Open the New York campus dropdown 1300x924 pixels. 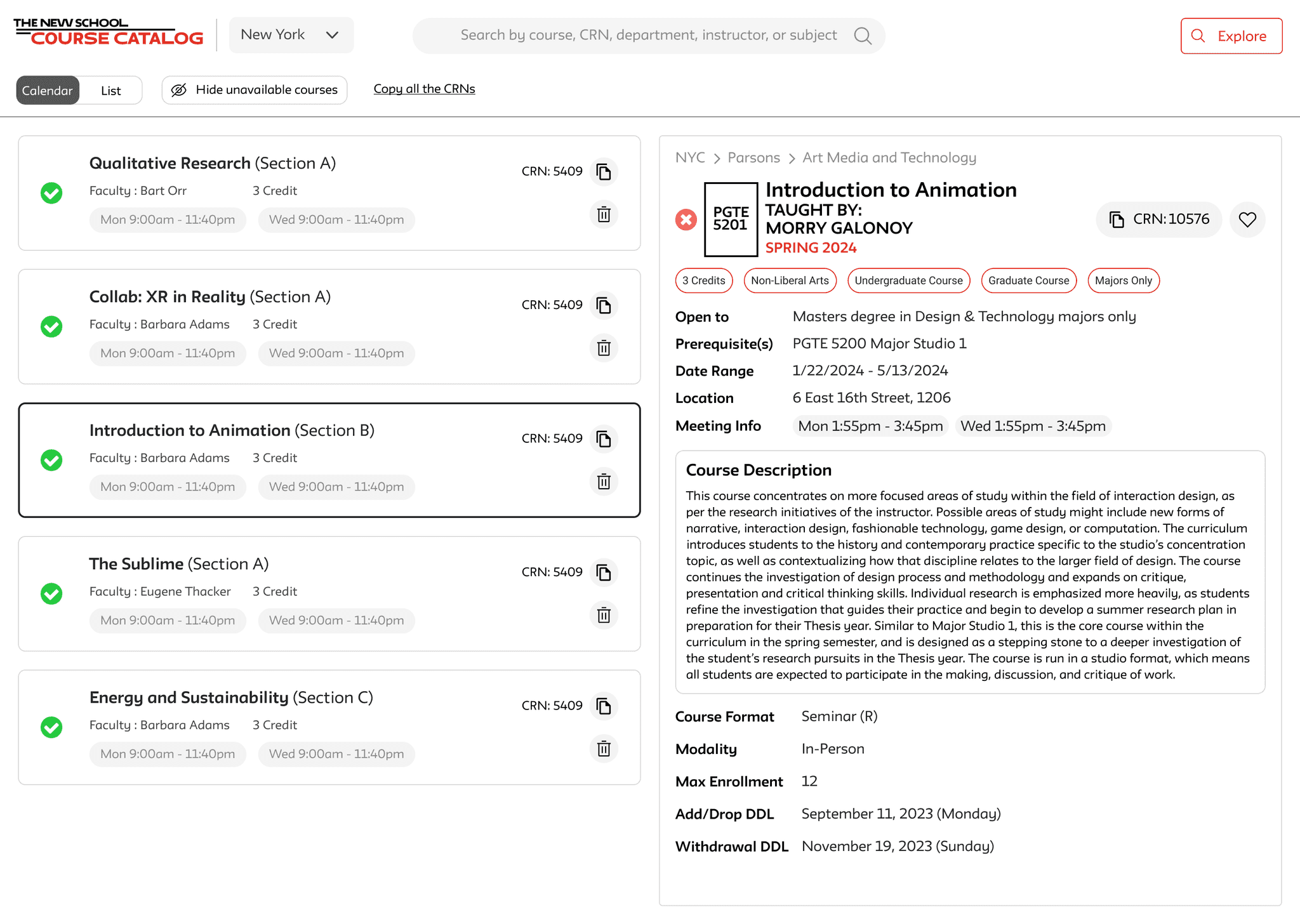[291, 35]
